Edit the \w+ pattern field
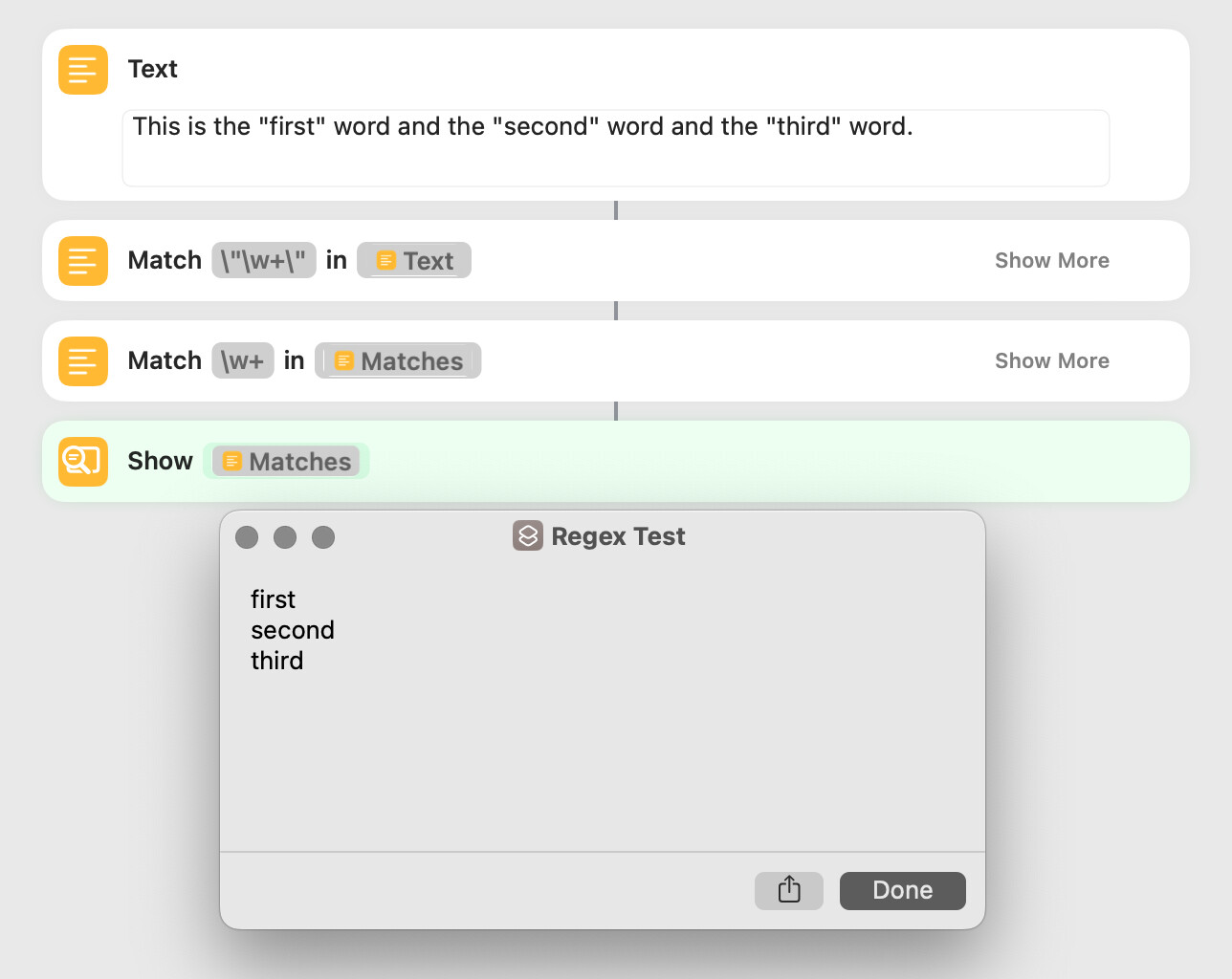Image resolution: width=1232 pixels, height=979 pixels. coord(243,360)
